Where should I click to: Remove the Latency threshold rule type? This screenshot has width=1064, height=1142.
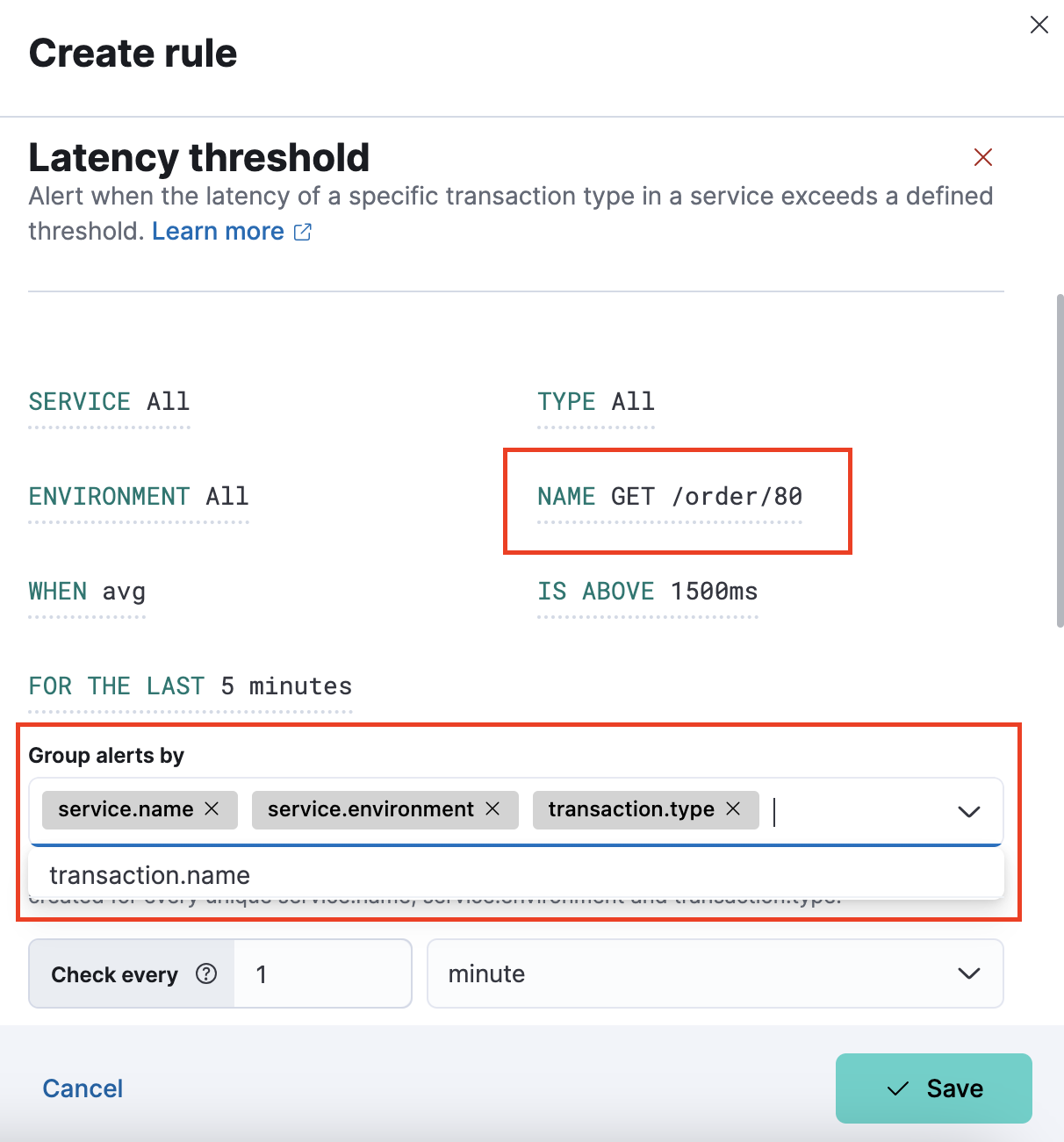click(982, 157)
